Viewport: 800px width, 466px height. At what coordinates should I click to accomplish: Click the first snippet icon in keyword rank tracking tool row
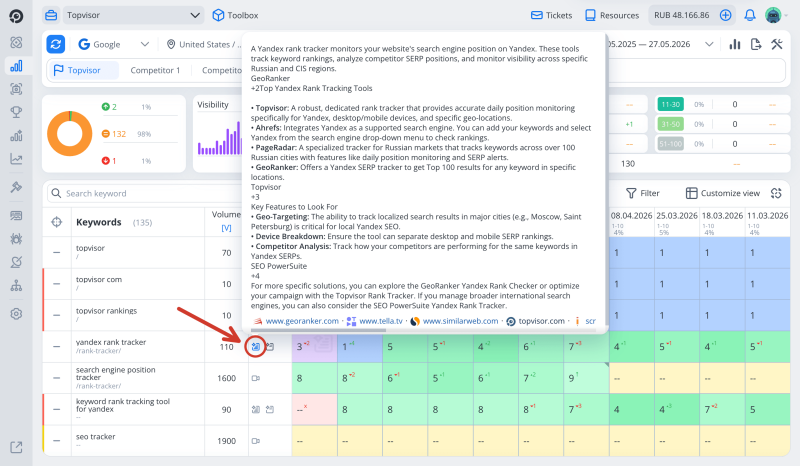coord(256,409)
